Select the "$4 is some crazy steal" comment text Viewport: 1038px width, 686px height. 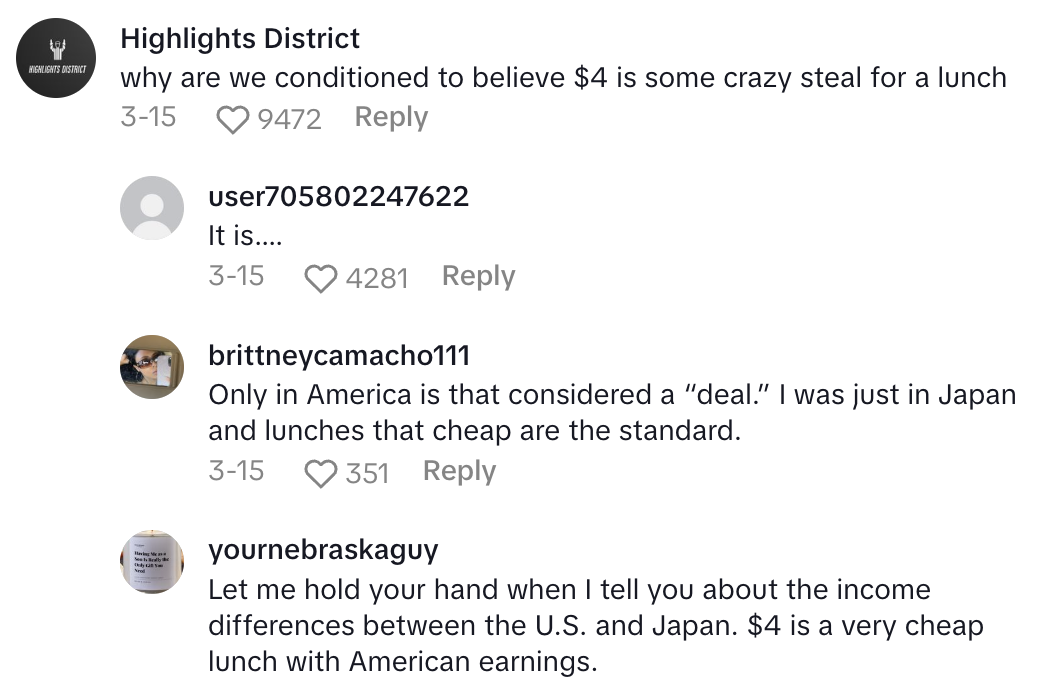point(563,78)
